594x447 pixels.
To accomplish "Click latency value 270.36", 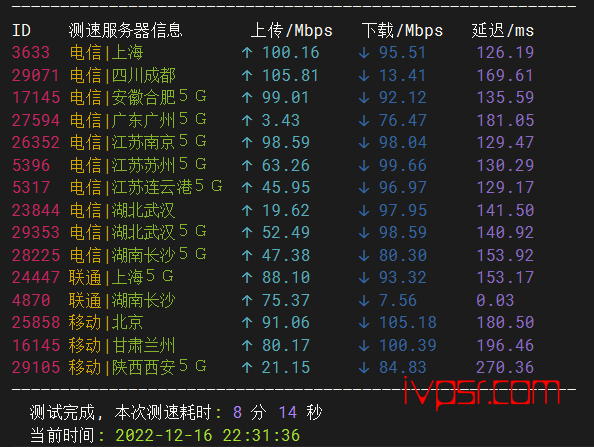I will [505, 367].
